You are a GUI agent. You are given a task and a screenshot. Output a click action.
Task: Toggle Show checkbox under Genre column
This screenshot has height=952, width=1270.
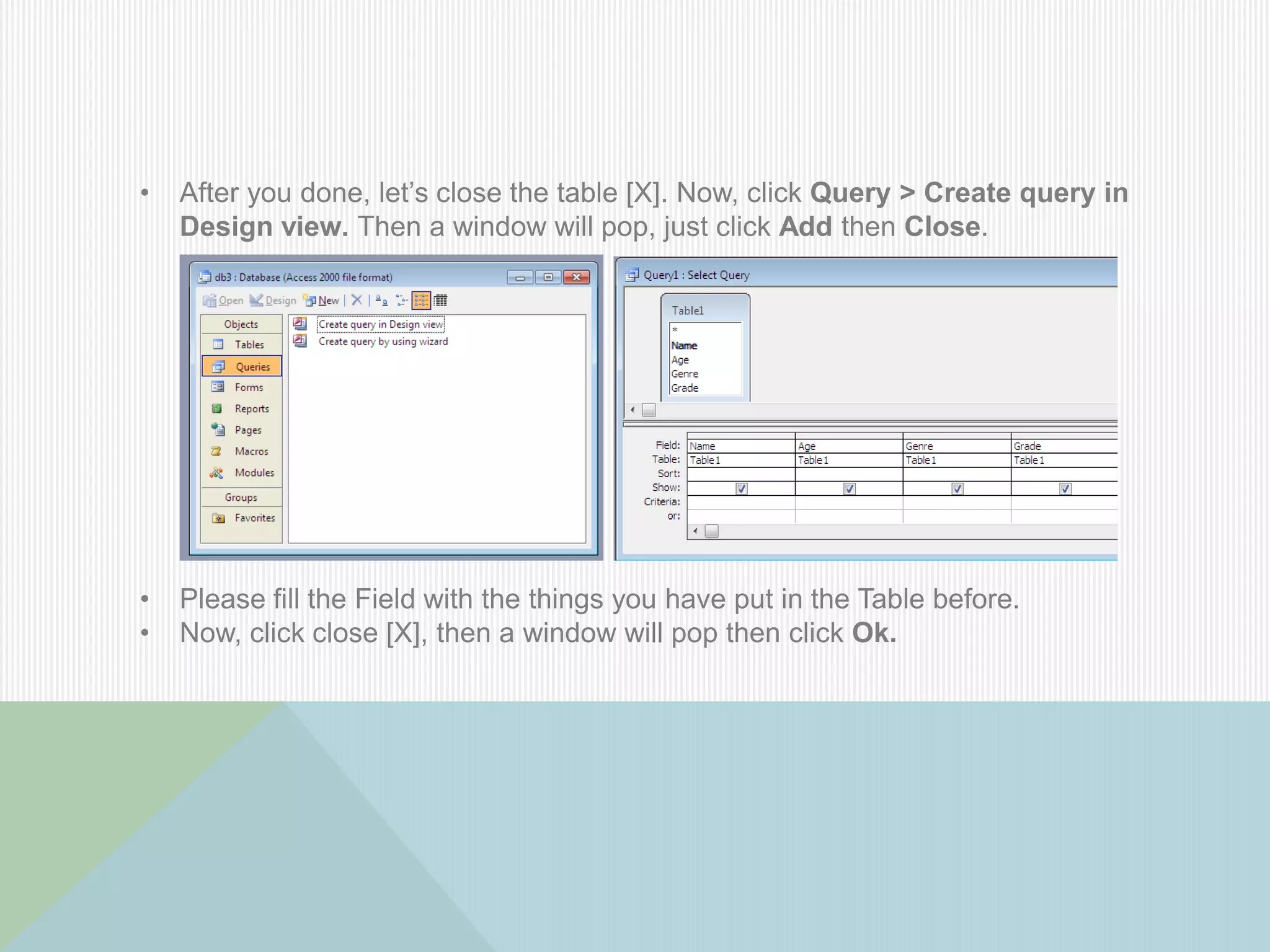(957, 488)
